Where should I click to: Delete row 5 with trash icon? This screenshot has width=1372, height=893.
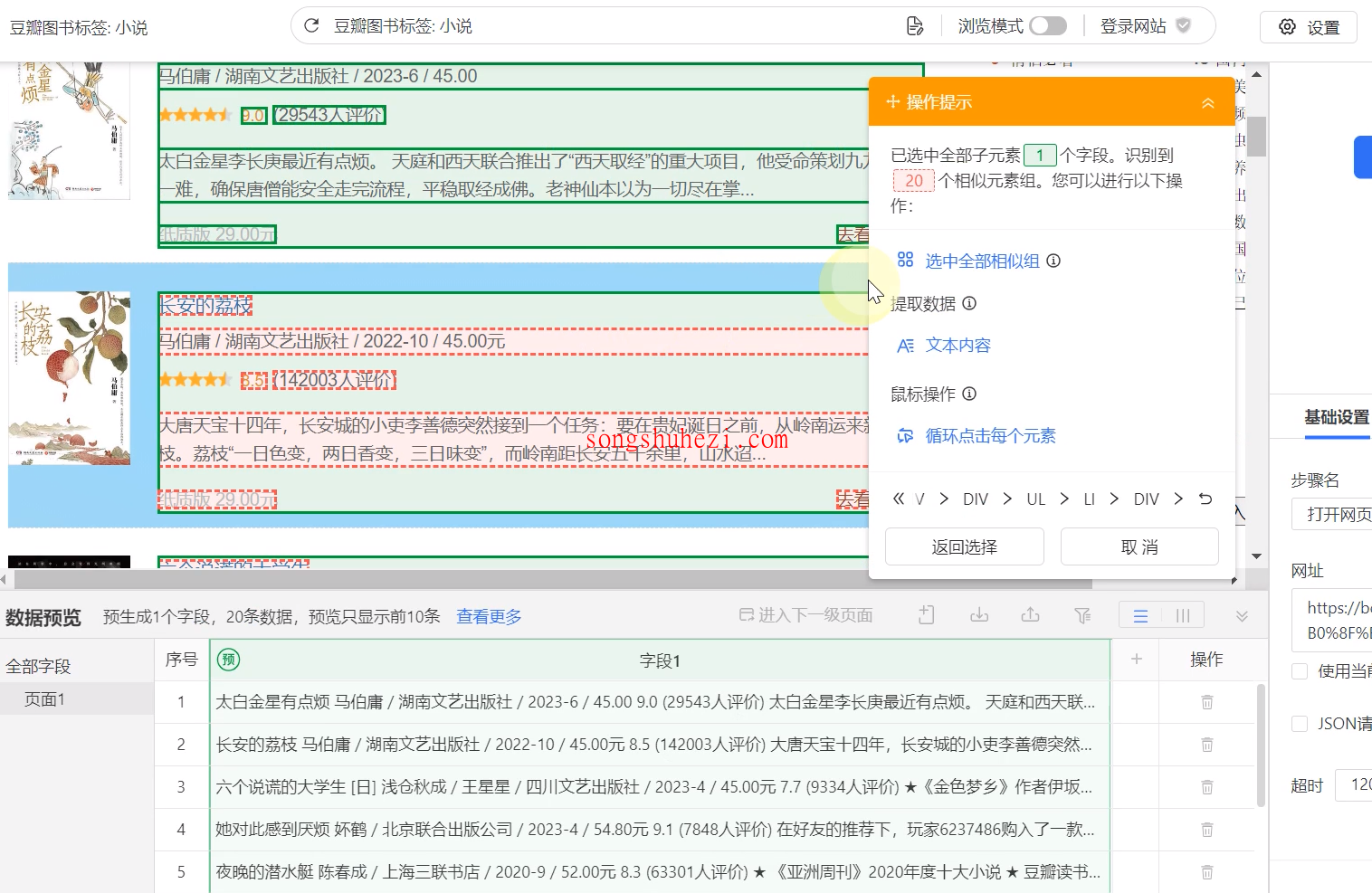point(1206,872)
